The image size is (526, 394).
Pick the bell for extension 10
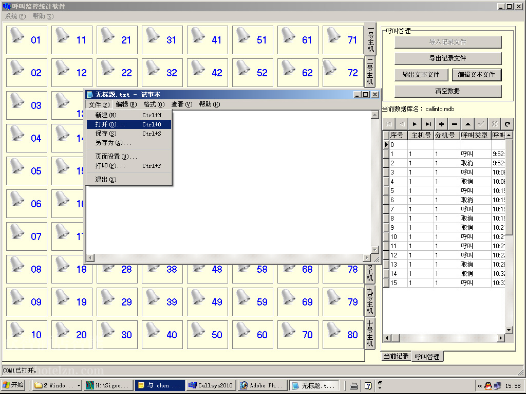pyautogui.click(x=17, y=329)
